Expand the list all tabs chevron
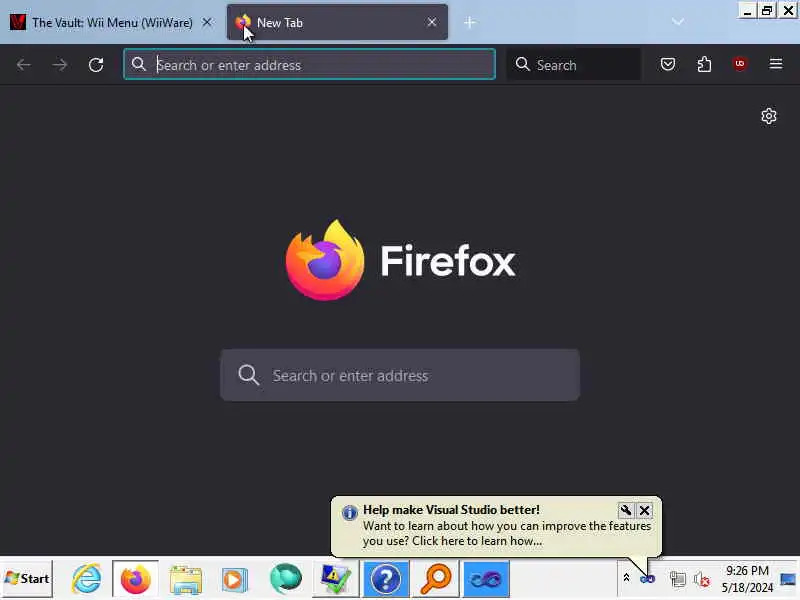Image resolution: width=800 pixels, height=600 pixels. [678, 22]
